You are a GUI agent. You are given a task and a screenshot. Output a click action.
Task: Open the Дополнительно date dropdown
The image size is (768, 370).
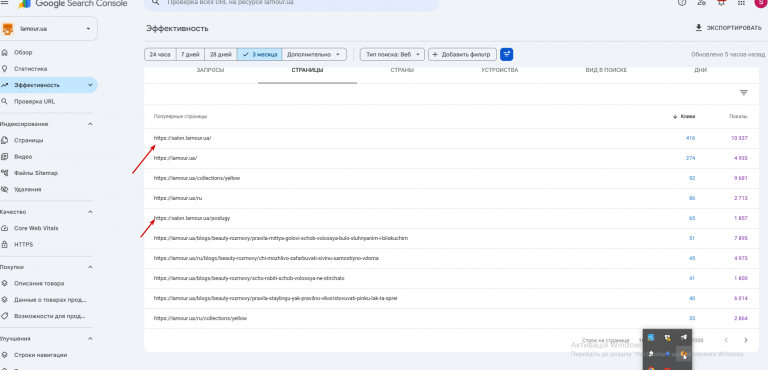click(x=314, y=54)
